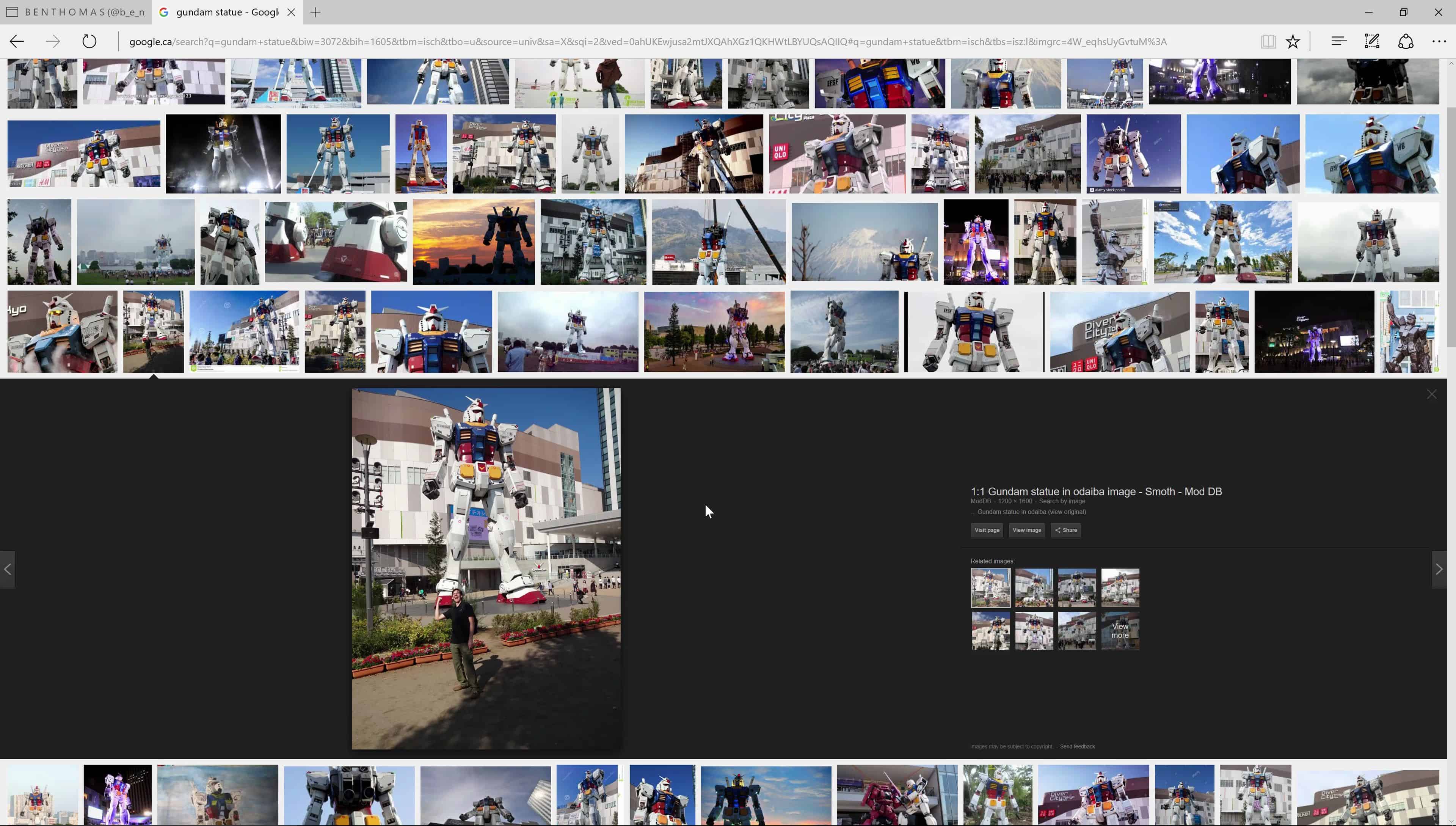Viewport: 1456px width, 826px height.
Task: Open a new tab with plus
Action: click(315, 12)
